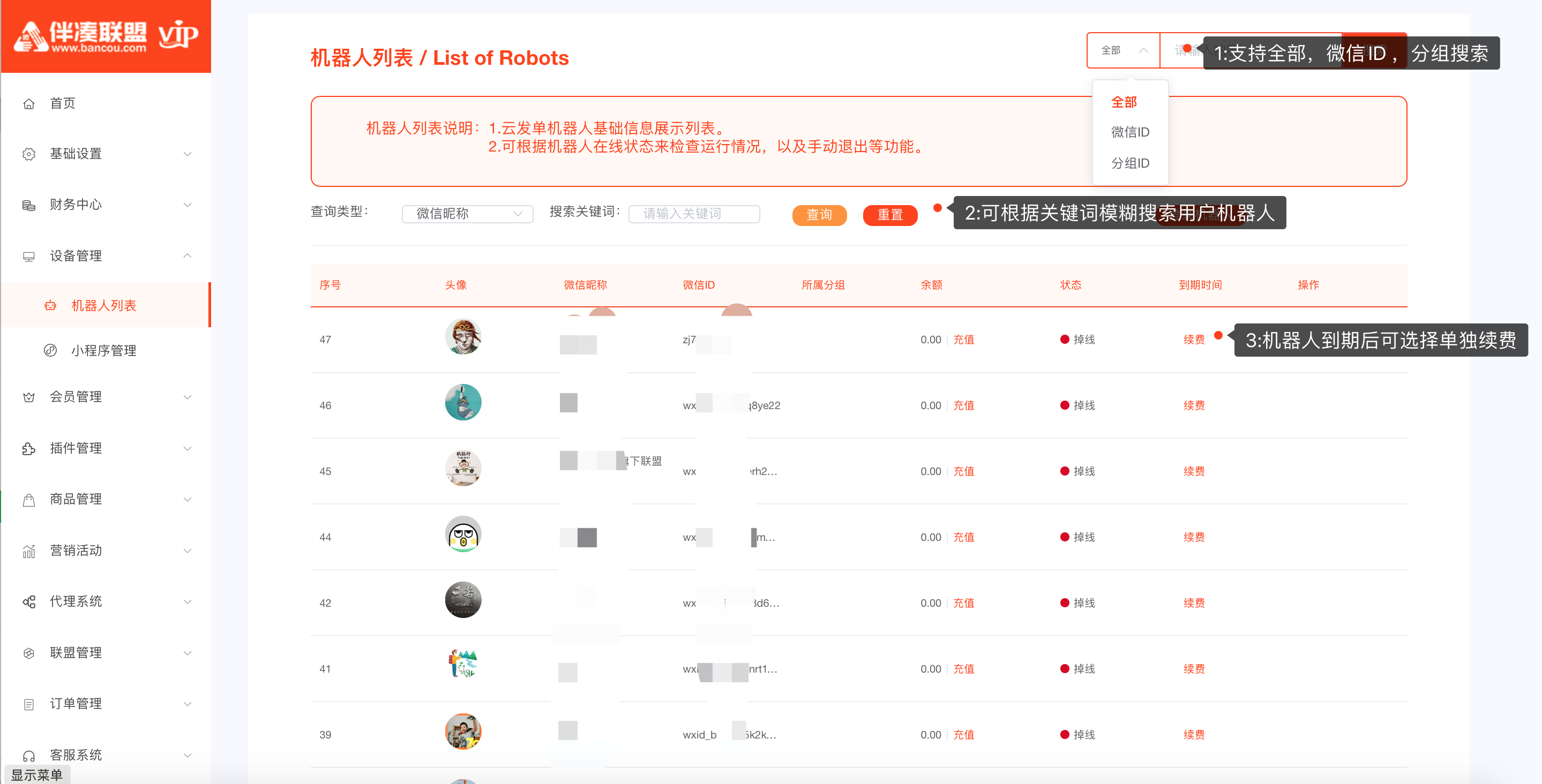Click the cube icon beside 联盟管理

pos(29,653)
